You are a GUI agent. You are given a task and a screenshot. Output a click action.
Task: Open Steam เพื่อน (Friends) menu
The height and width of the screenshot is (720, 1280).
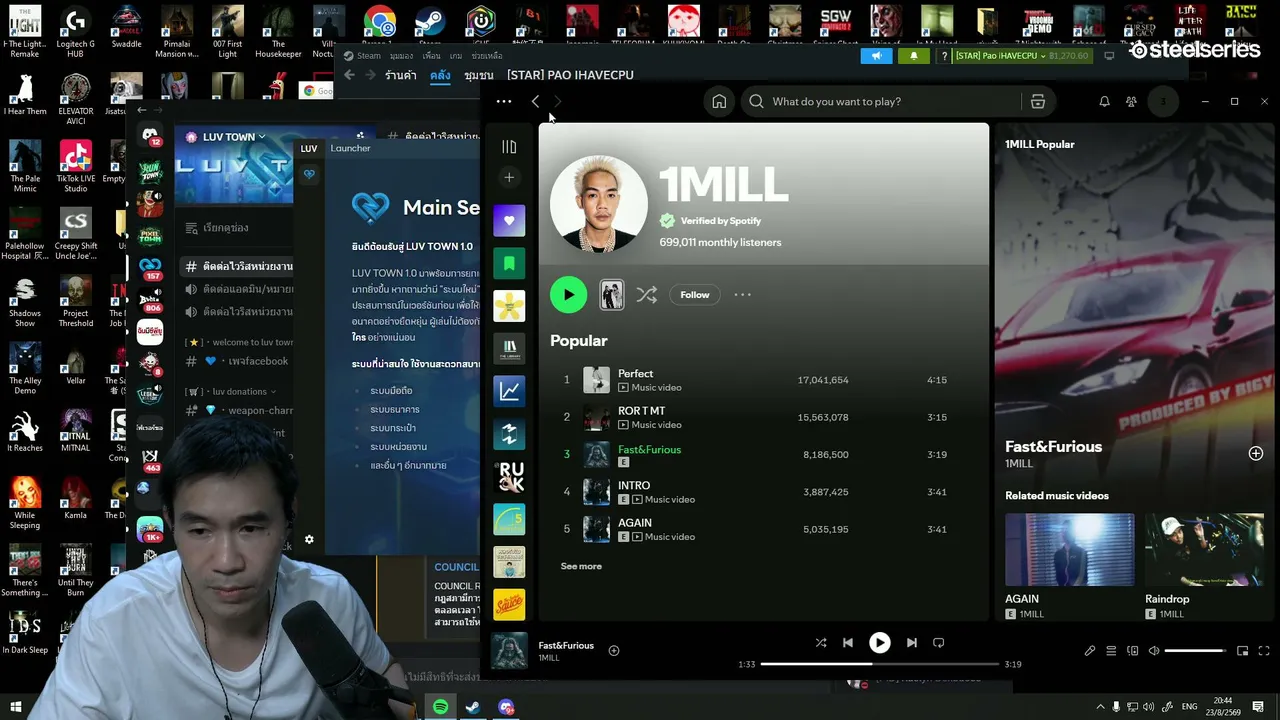(x=432, y=56)
